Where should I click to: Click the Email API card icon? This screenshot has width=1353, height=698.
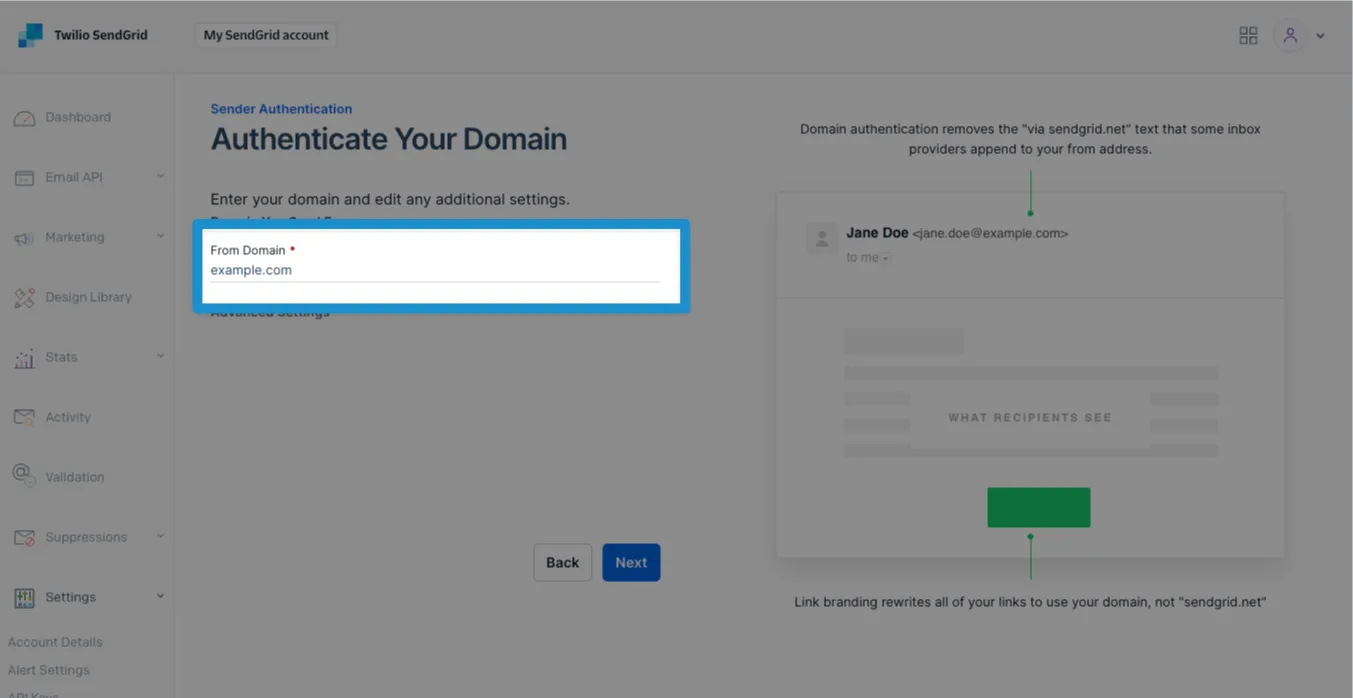coord(24,178)
